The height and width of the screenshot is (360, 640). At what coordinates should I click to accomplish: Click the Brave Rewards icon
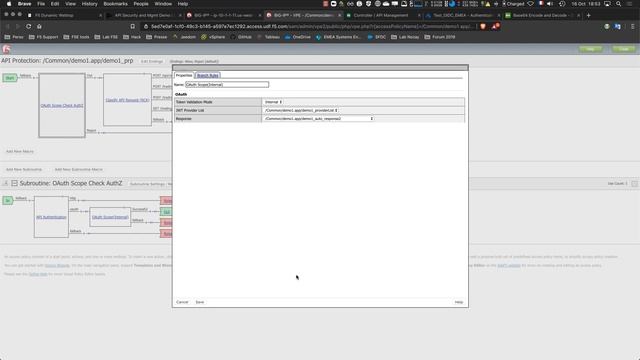pyautogui.click(x=495, y=26)
